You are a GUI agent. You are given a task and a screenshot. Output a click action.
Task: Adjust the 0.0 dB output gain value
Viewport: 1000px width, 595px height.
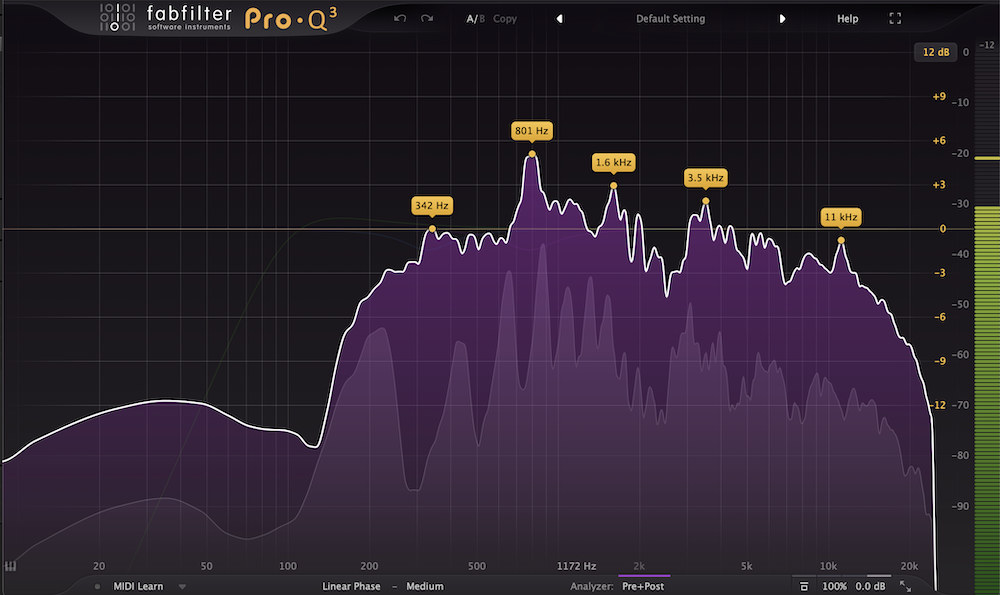coord(871,587)
